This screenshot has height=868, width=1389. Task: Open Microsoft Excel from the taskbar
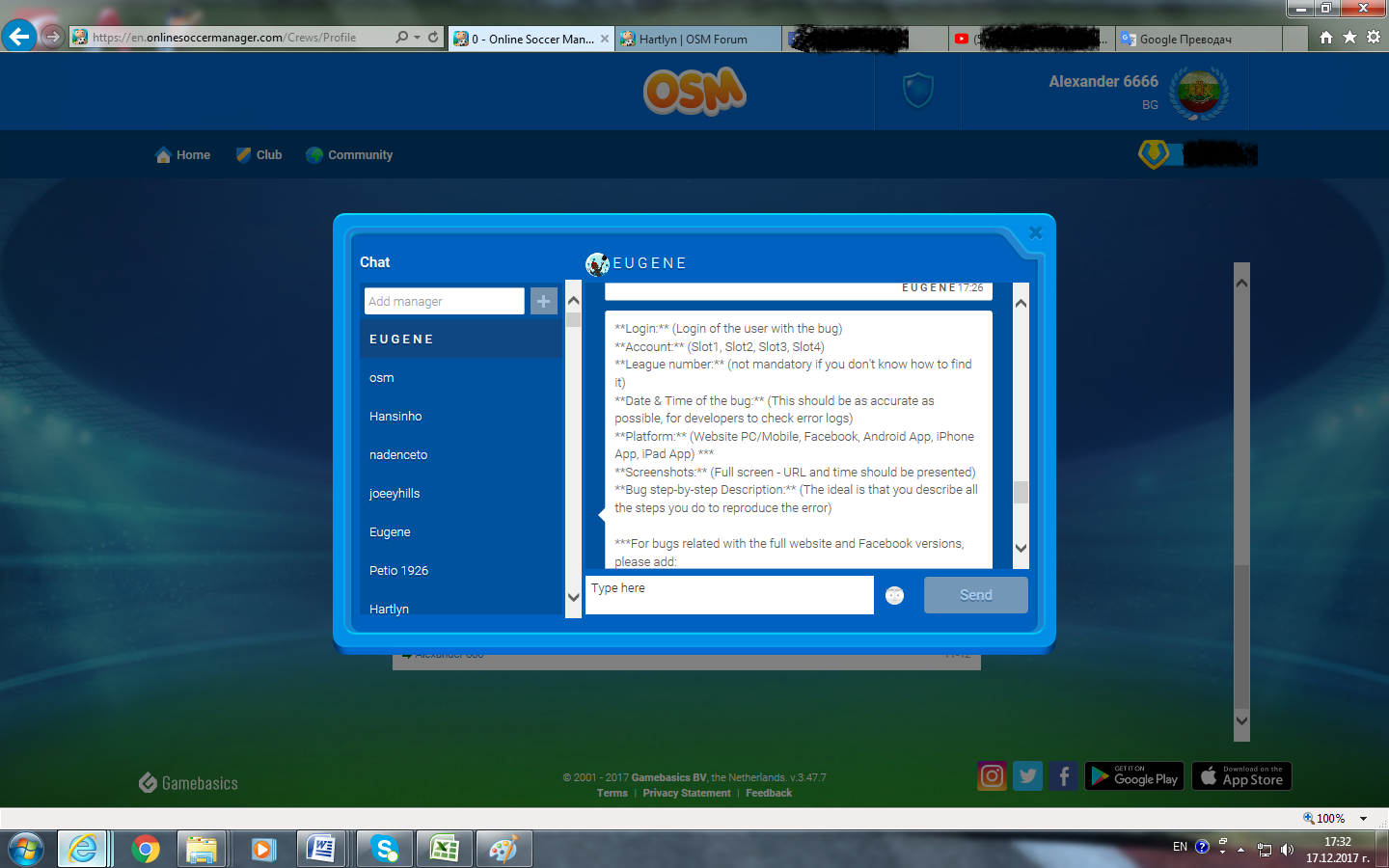point(445,849)
